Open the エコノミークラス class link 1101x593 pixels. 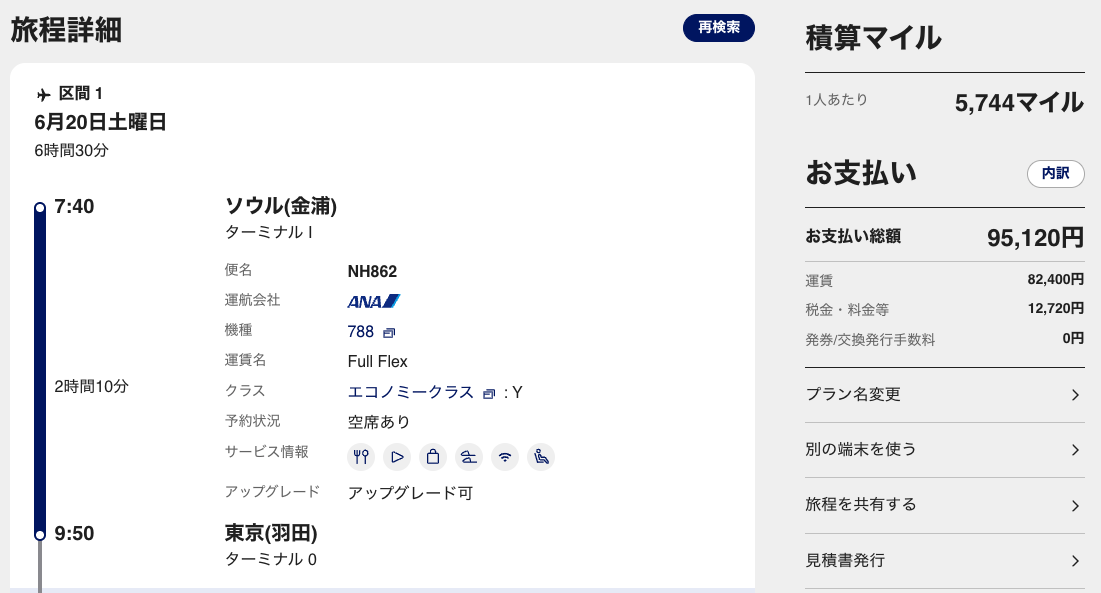pyautogui.click(x=410, y=392)
